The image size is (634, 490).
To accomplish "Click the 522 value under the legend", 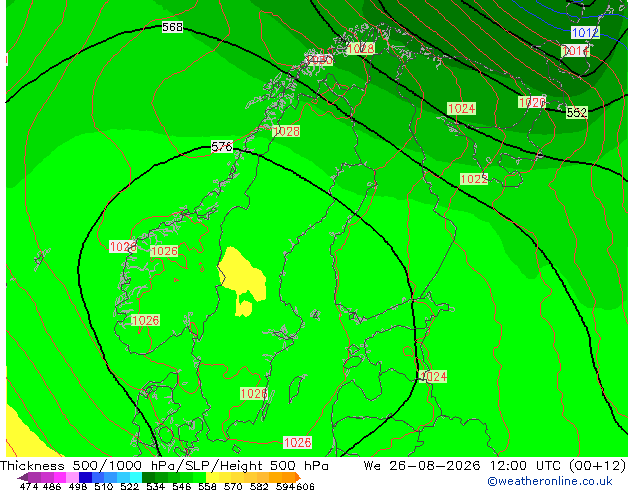I will pyautogui.click(x=130, y=486).
